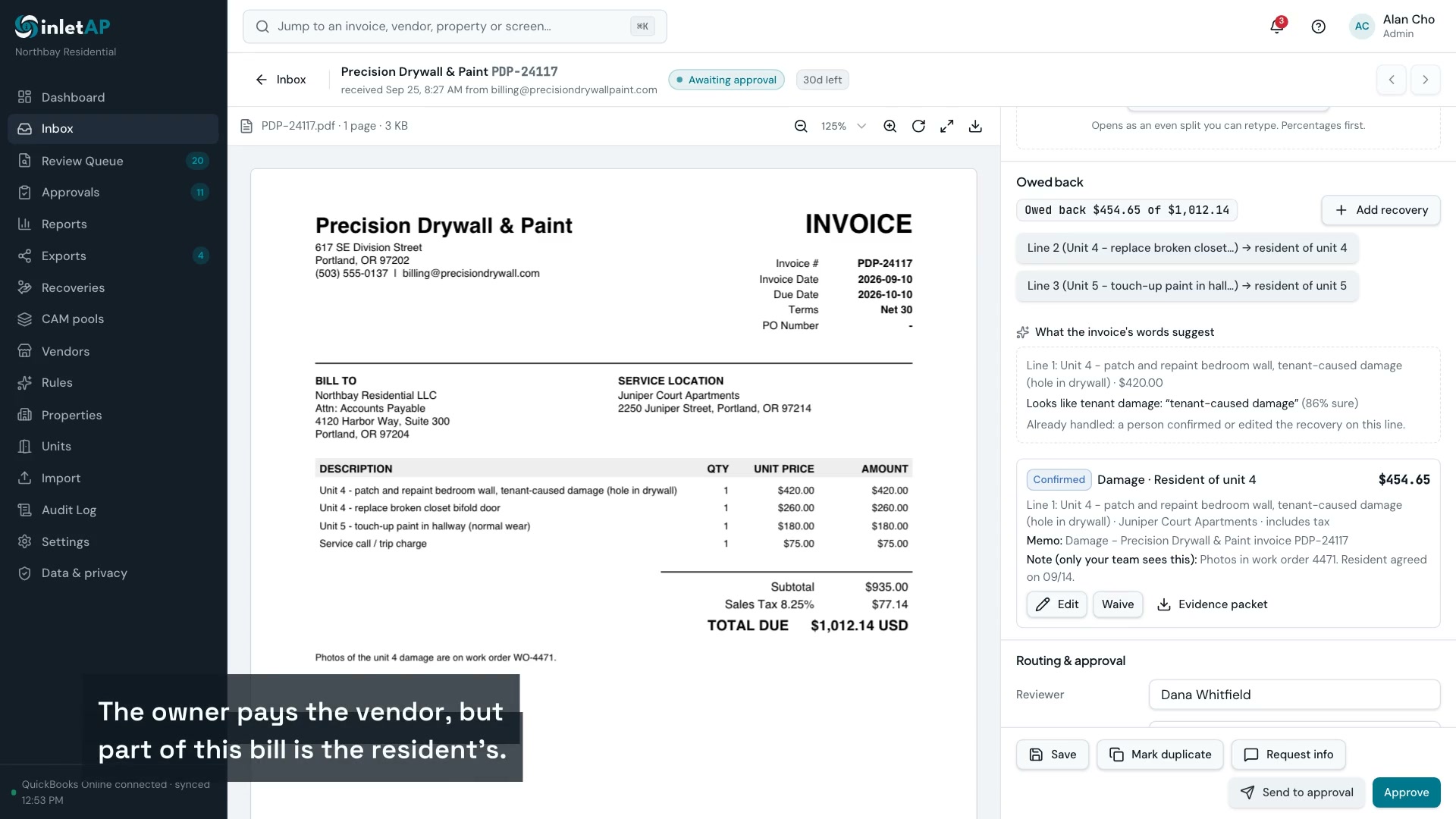Image resolution: width=1456 pixels, height=819 pixels.
Task: Focus the jump-to search field
Action: click(455, 27)
